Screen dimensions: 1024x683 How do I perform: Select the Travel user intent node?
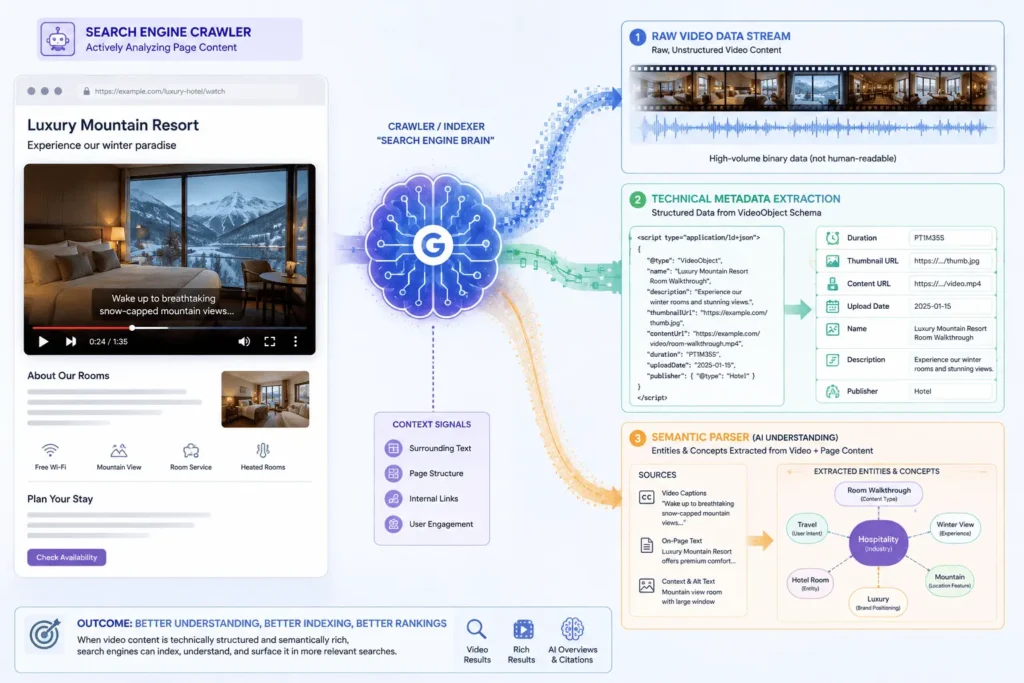807,528
